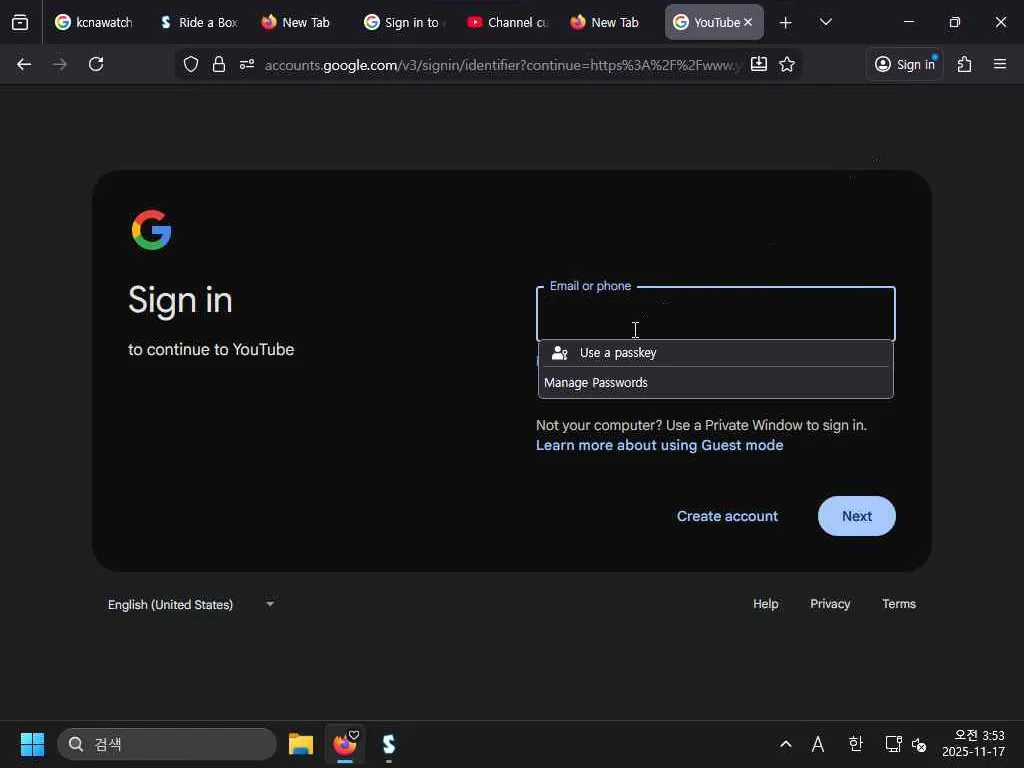Open Firefox application hamburger menu

[x=1000, y=64]
